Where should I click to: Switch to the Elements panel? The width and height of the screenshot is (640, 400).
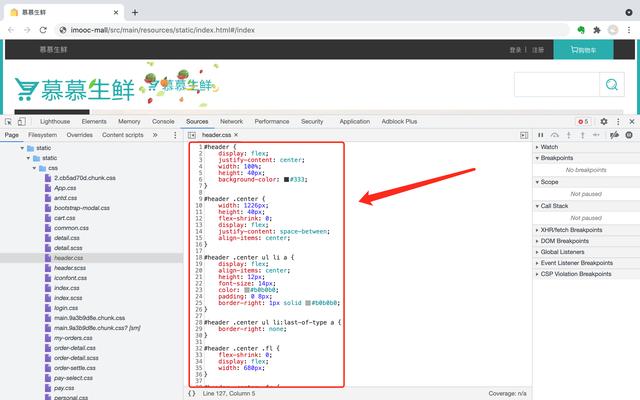tap(94, 122)
